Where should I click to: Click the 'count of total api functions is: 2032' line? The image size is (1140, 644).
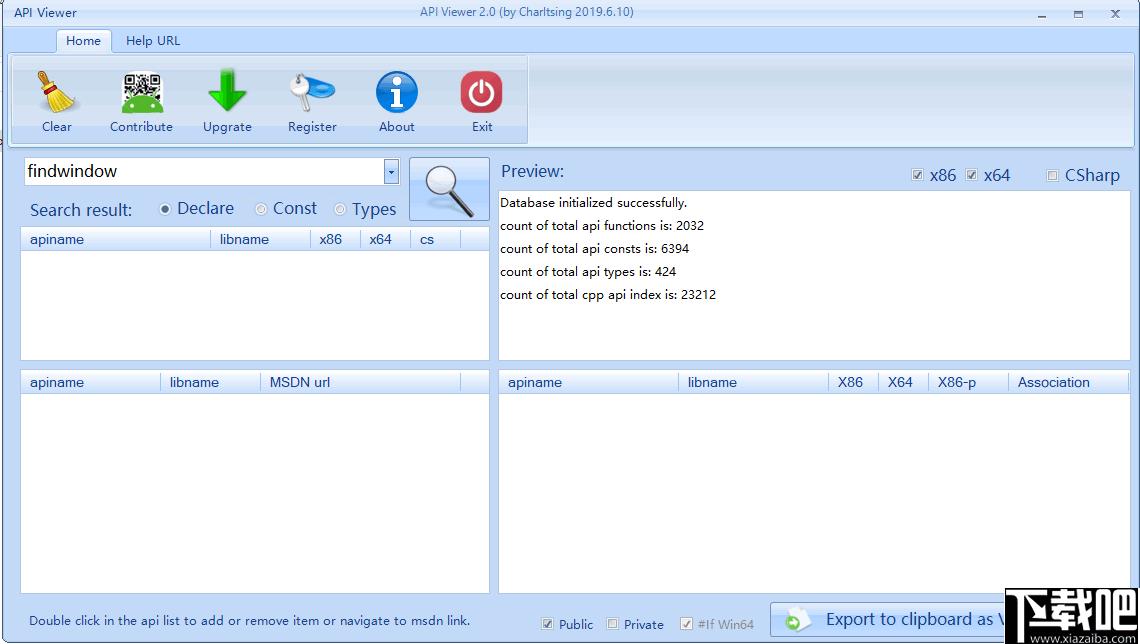click(x=602, y=226)
